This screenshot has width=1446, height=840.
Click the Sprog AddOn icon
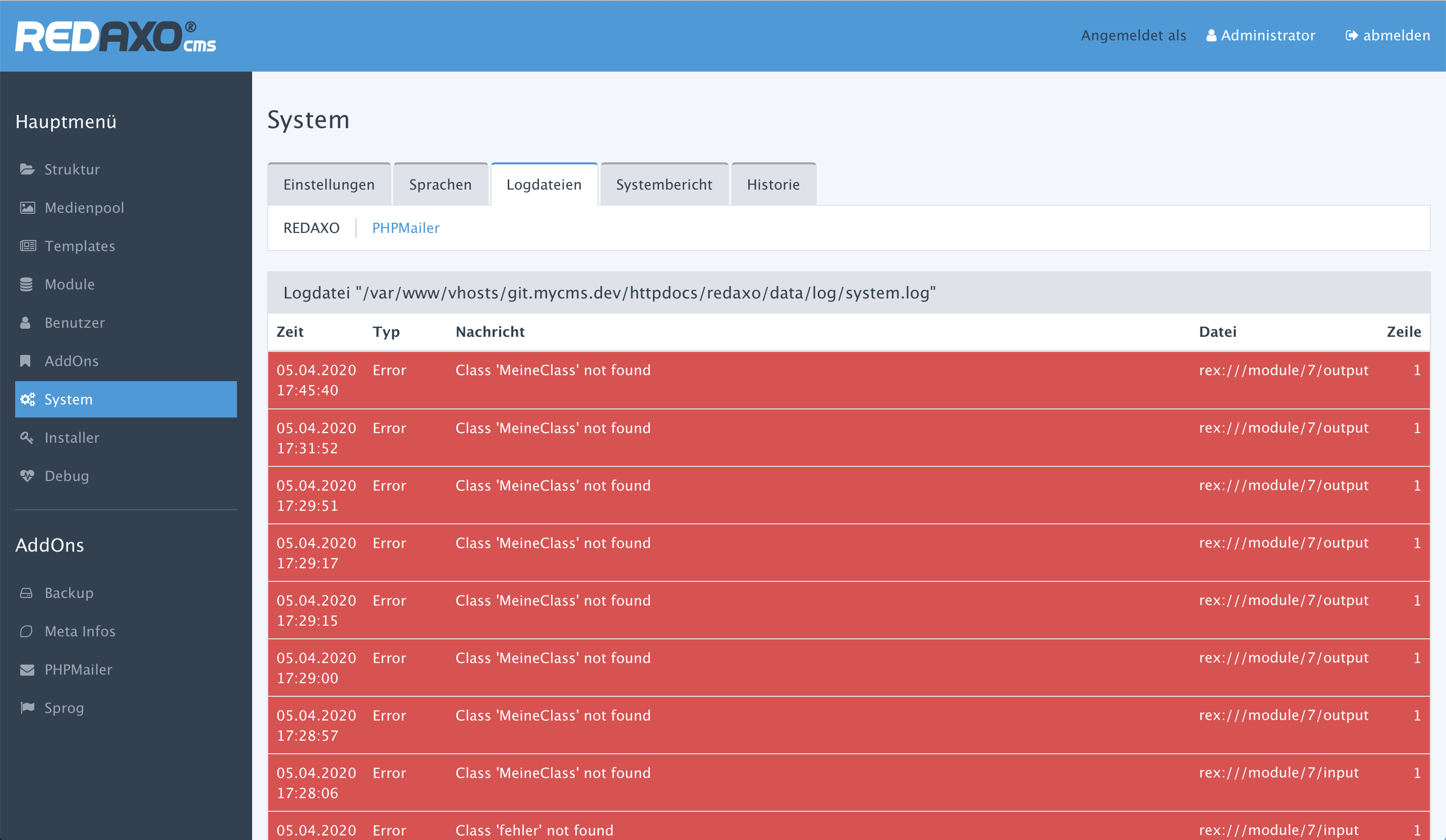click(x=27, y=707)
